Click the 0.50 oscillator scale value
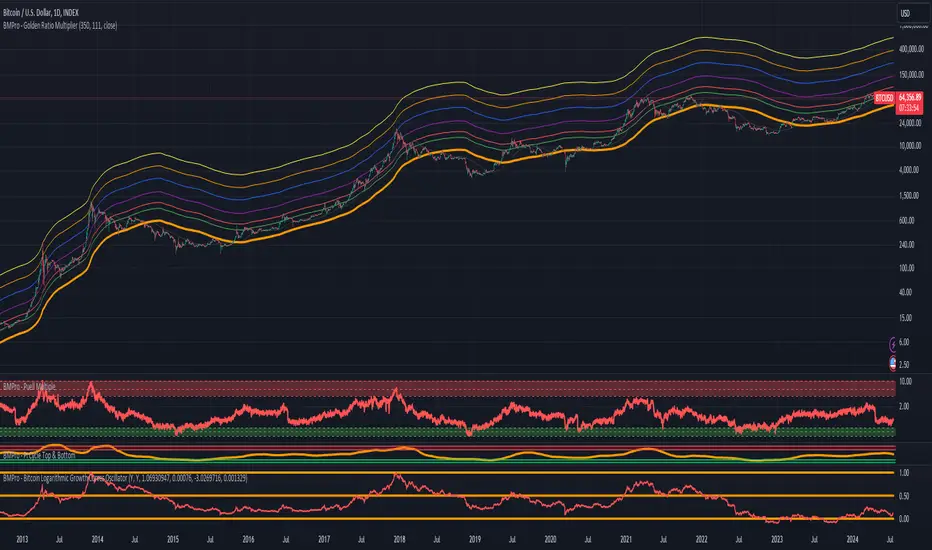Screen dimensions: 932x550 pos(904,496)
